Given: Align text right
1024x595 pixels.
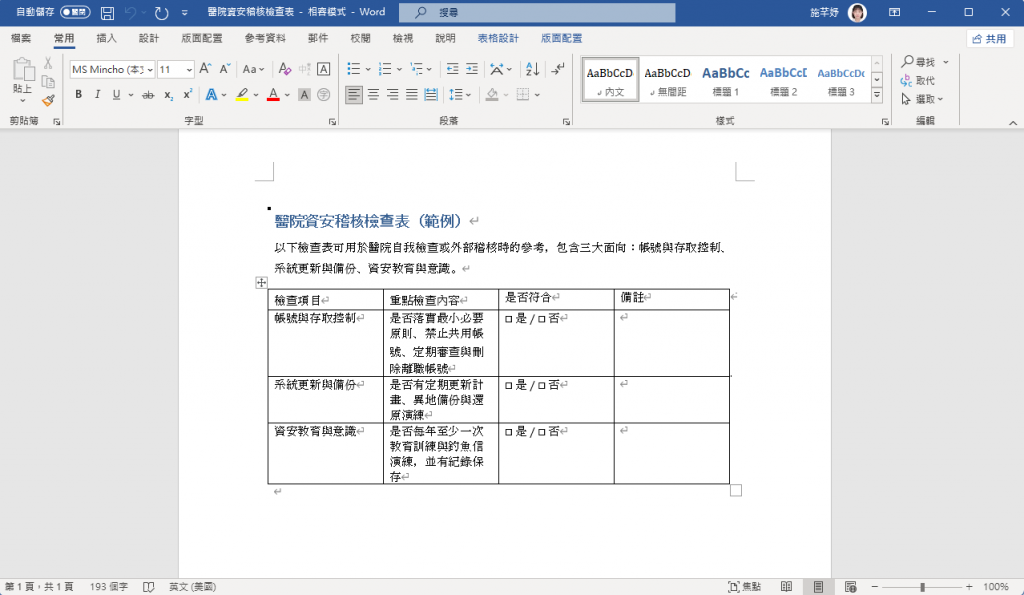Looking at the screenshot, I should pyautogui.click(x=392, y=95).
